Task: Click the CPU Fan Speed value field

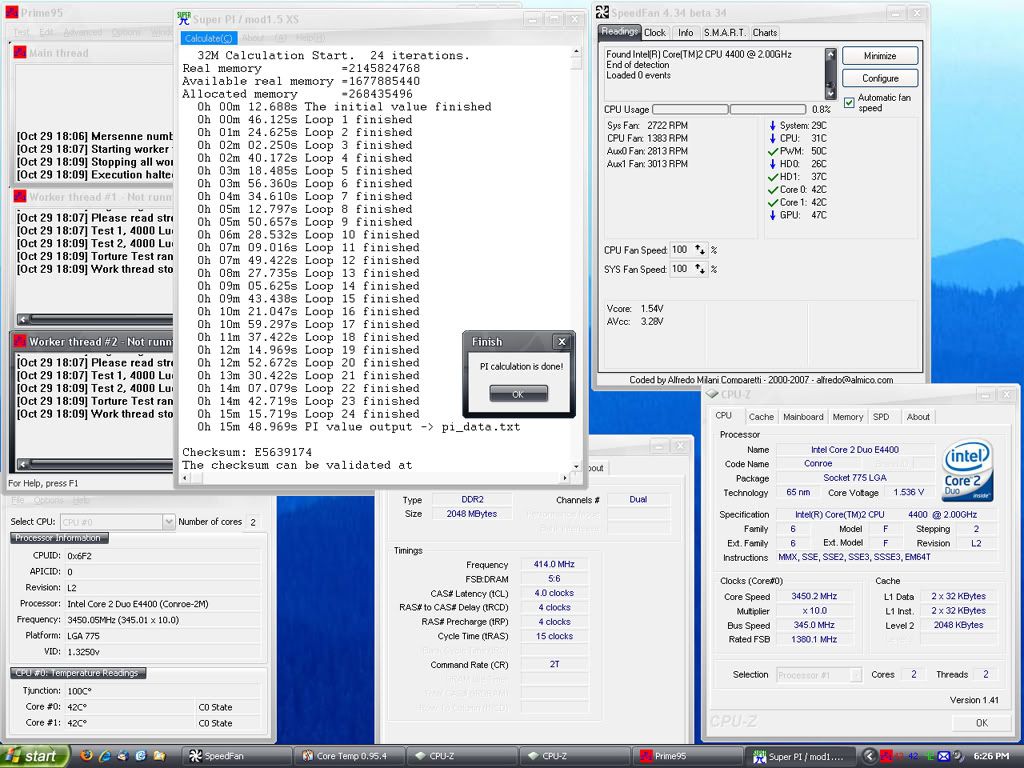Action: pos(680,249)
